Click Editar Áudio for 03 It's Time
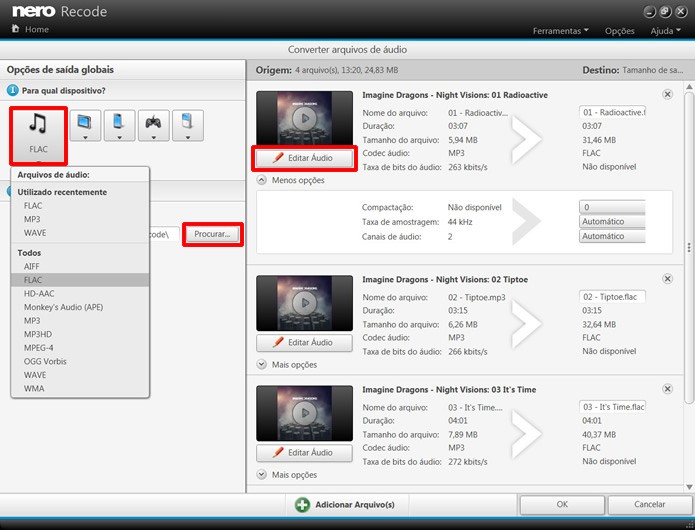The height and width of the screenshot is (530, 695). click(305, 452)
